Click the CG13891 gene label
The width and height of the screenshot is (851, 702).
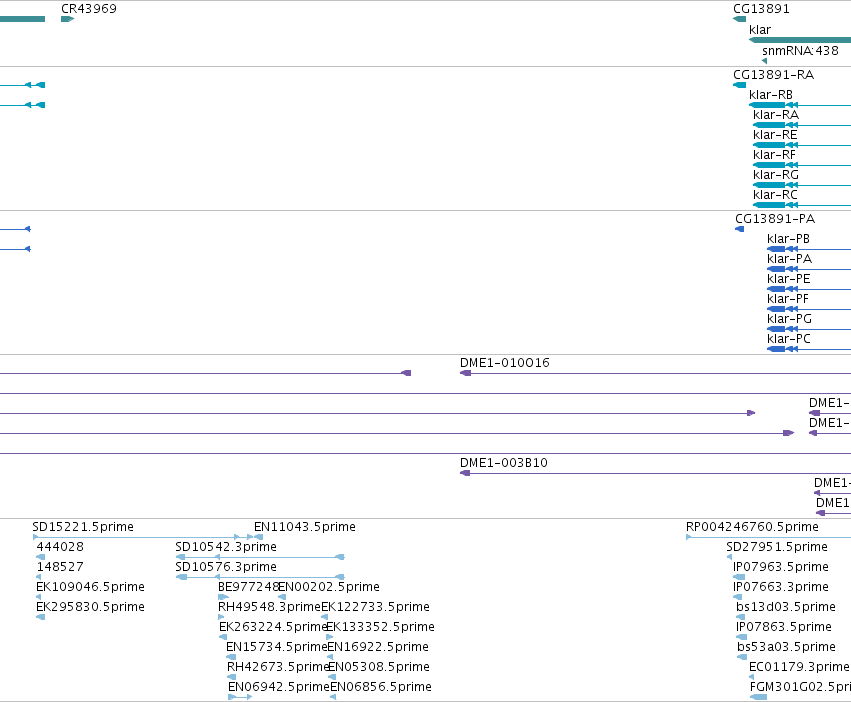[761, 9]
